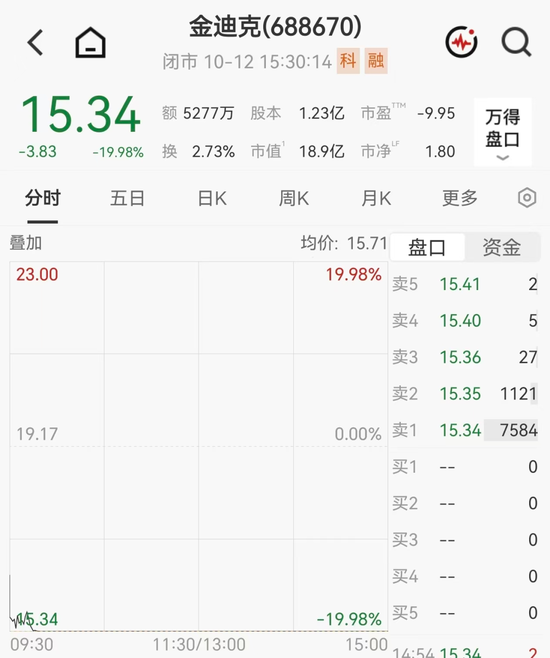Tap the stock title 金迪克(688670)
Screen dimensions: 550x658
(x=275, y=27)
